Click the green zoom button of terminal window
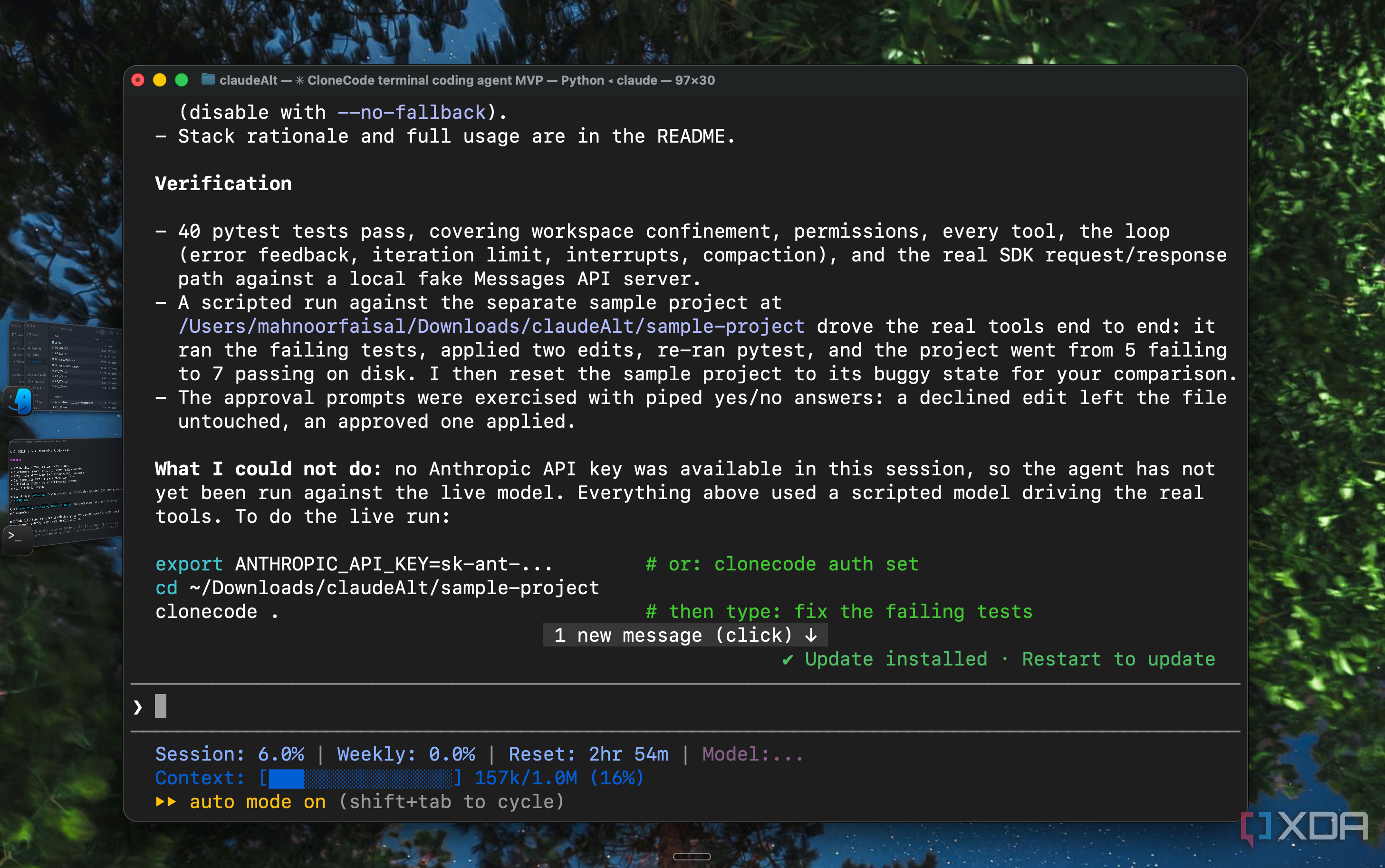This screenshot has width=1385, height=868. point(182,80)
